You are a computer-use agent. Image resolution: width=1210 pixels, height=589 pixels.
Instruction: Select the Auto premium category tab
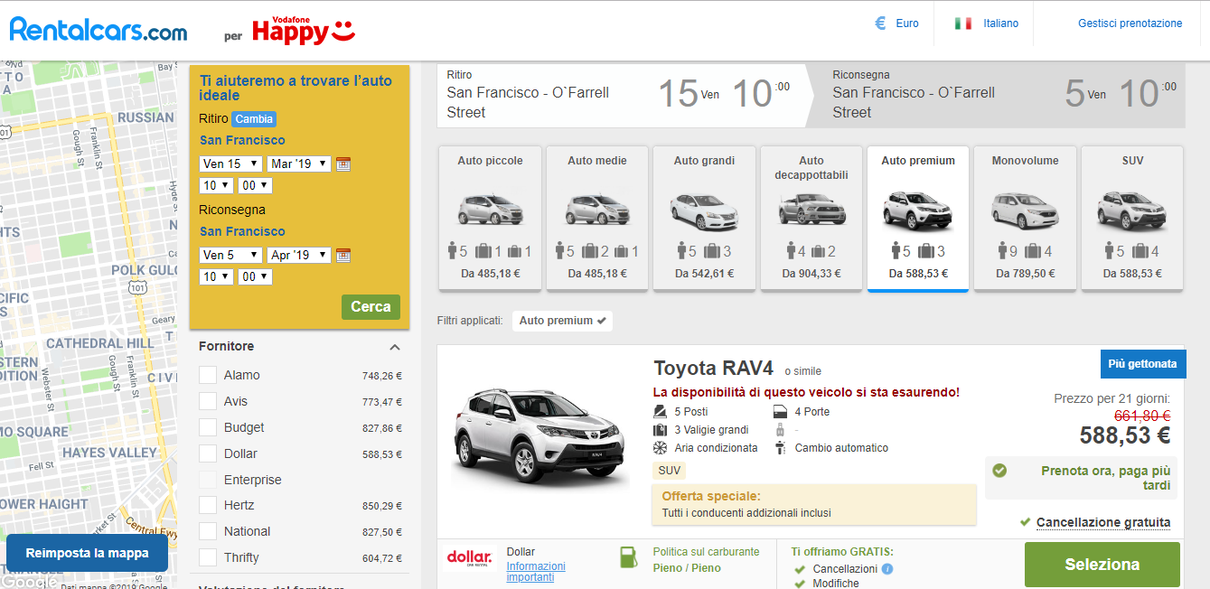click(x=918, y=219)
